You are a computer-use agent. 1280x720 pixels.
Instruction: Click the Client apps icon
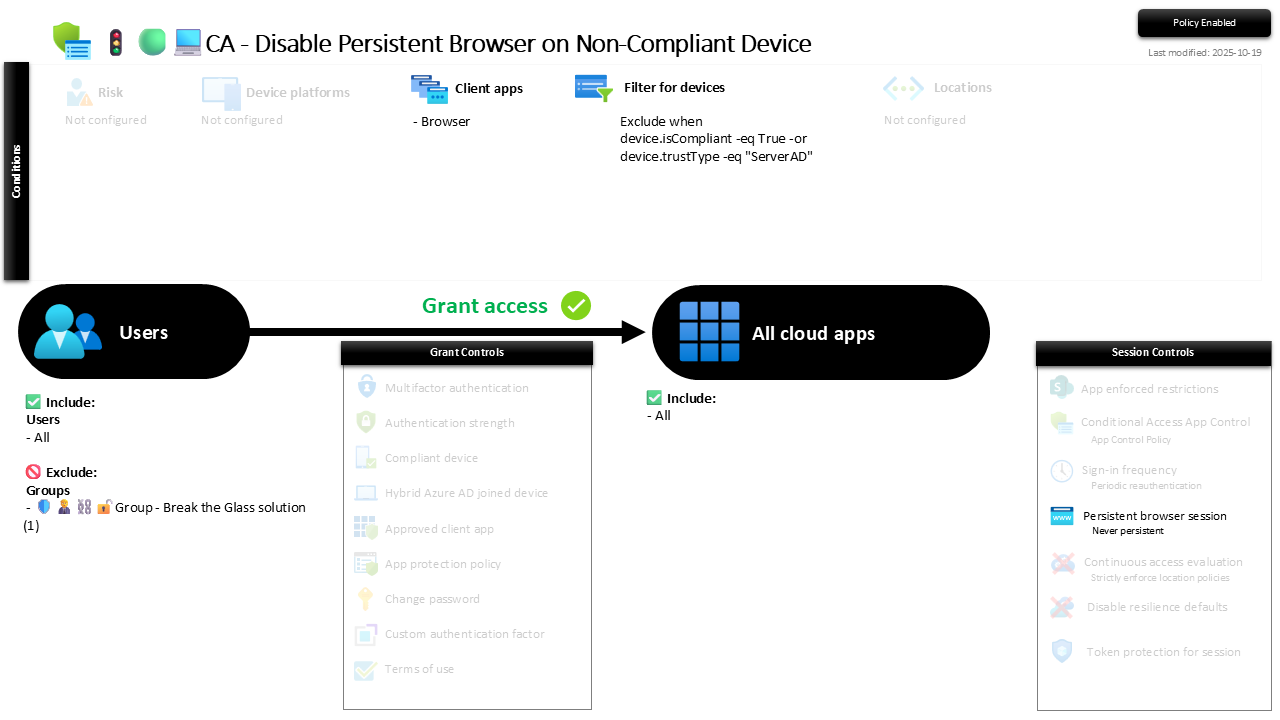click(429, 89)
